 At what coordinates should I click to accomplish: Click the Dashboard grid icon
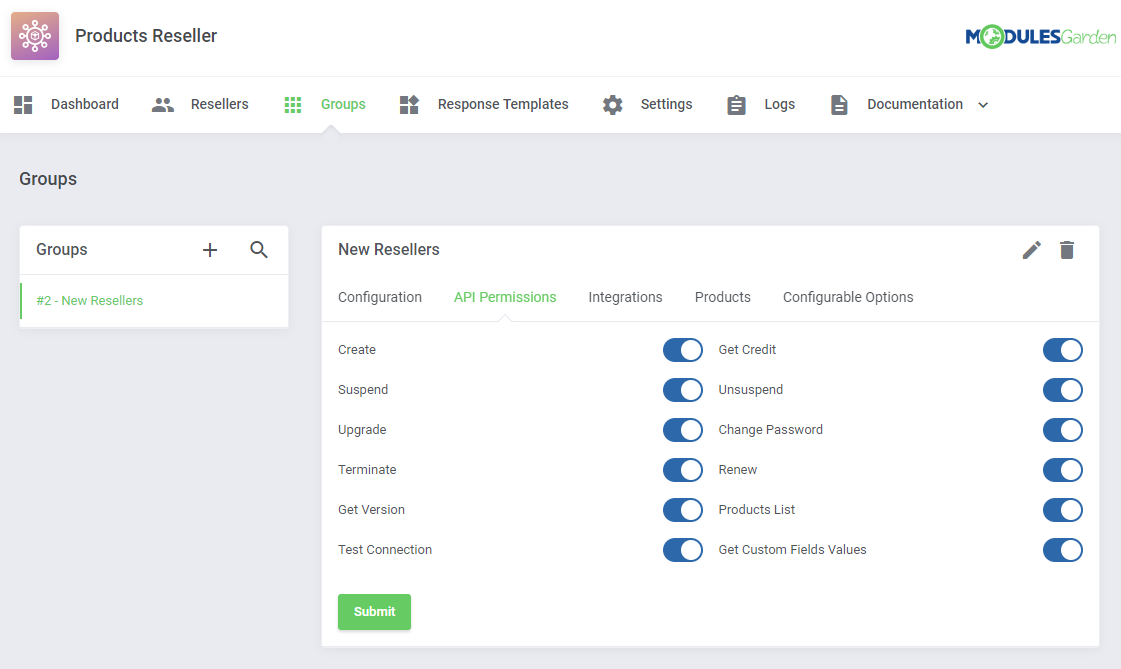[x=23, y=104]
